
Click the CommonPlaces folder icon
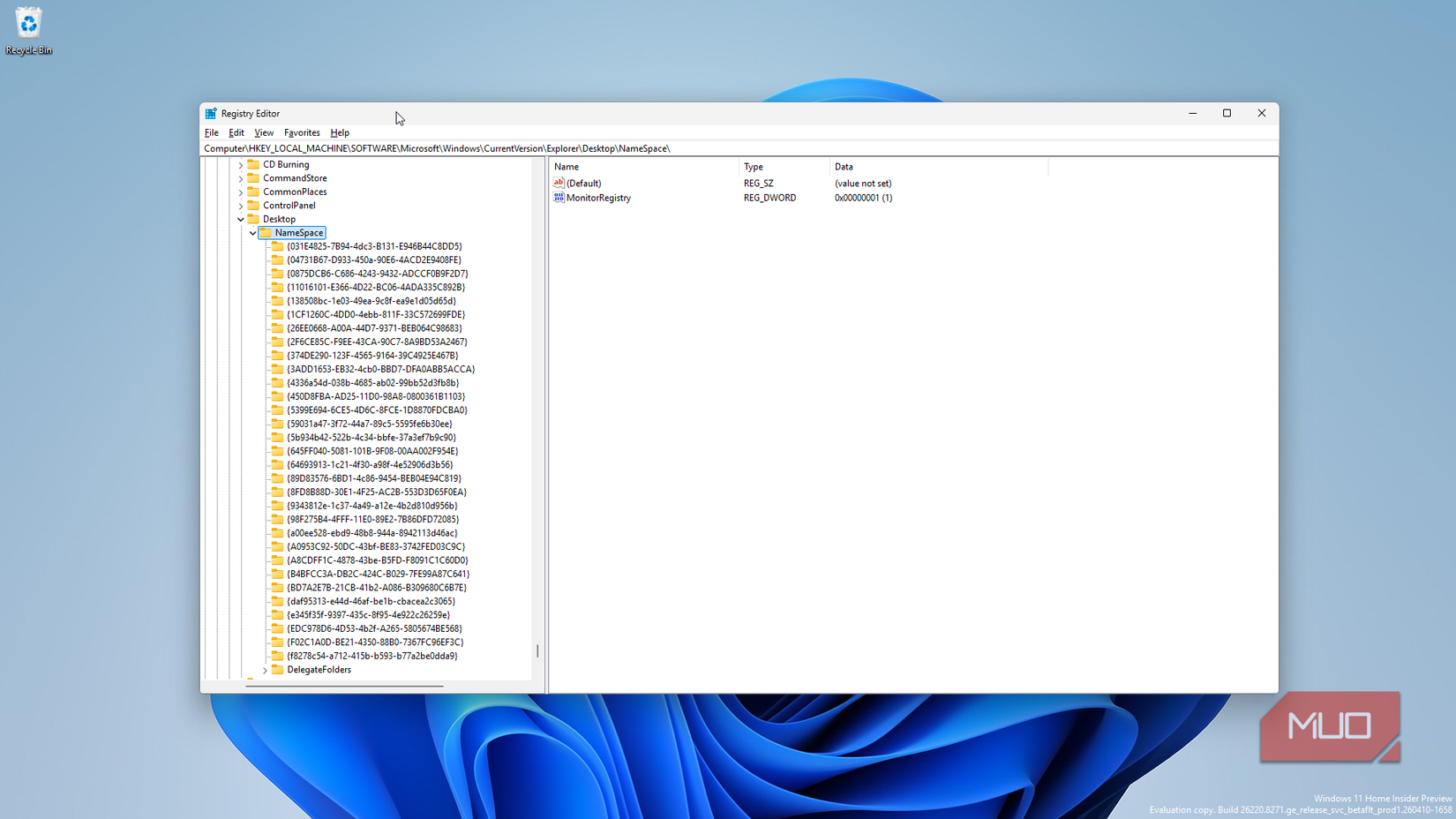coord(253,192)
